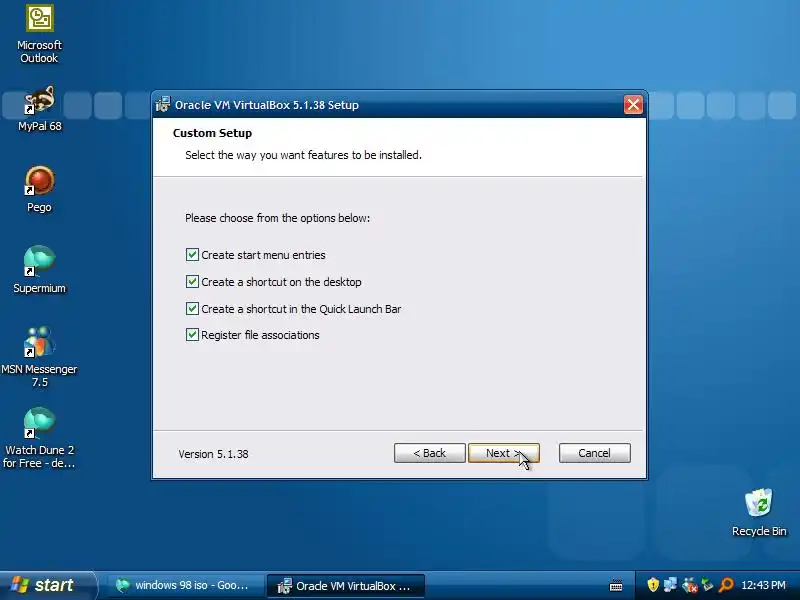
Task: Click the Next button in setup
Action: (x=504, y=453)
